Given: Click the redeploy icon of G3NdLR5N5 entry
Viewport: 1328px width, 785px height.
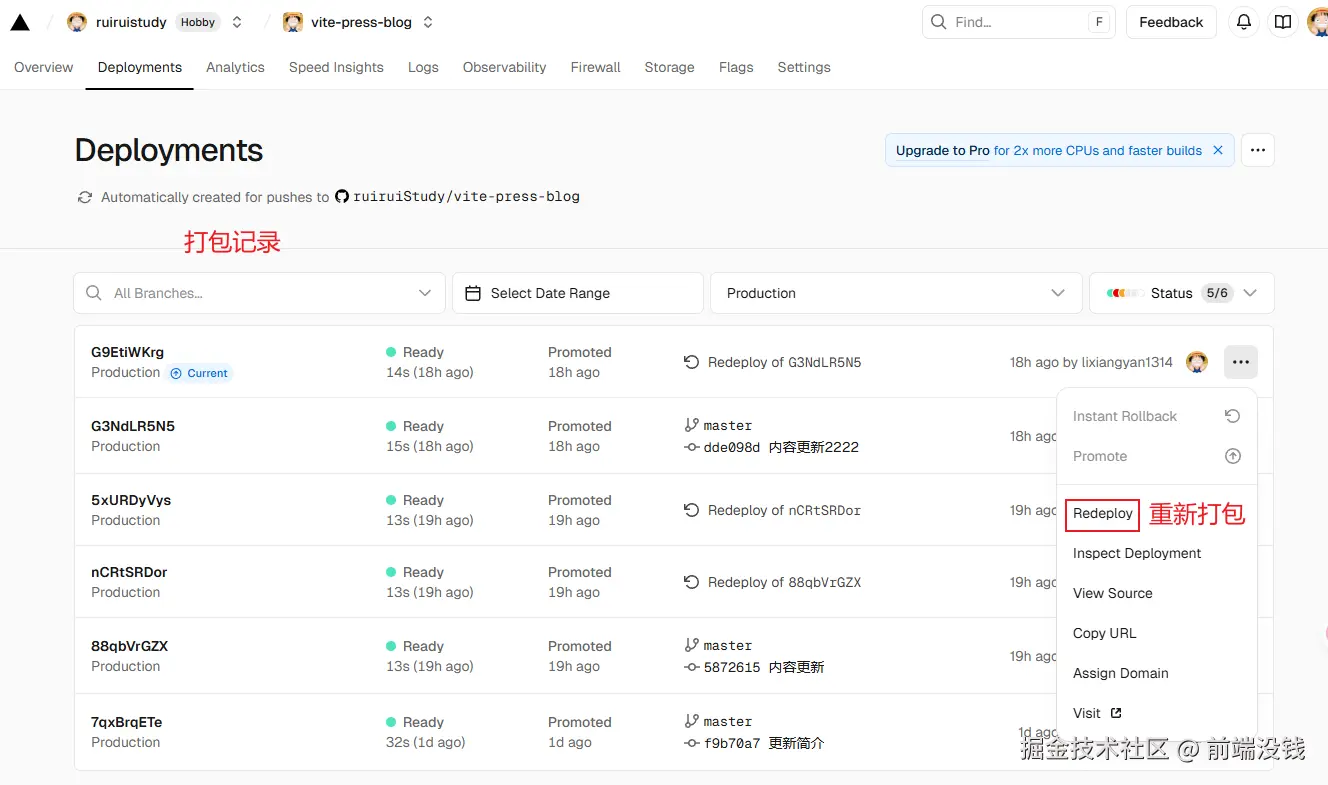Looking at the screenshot, I should 691,362.
